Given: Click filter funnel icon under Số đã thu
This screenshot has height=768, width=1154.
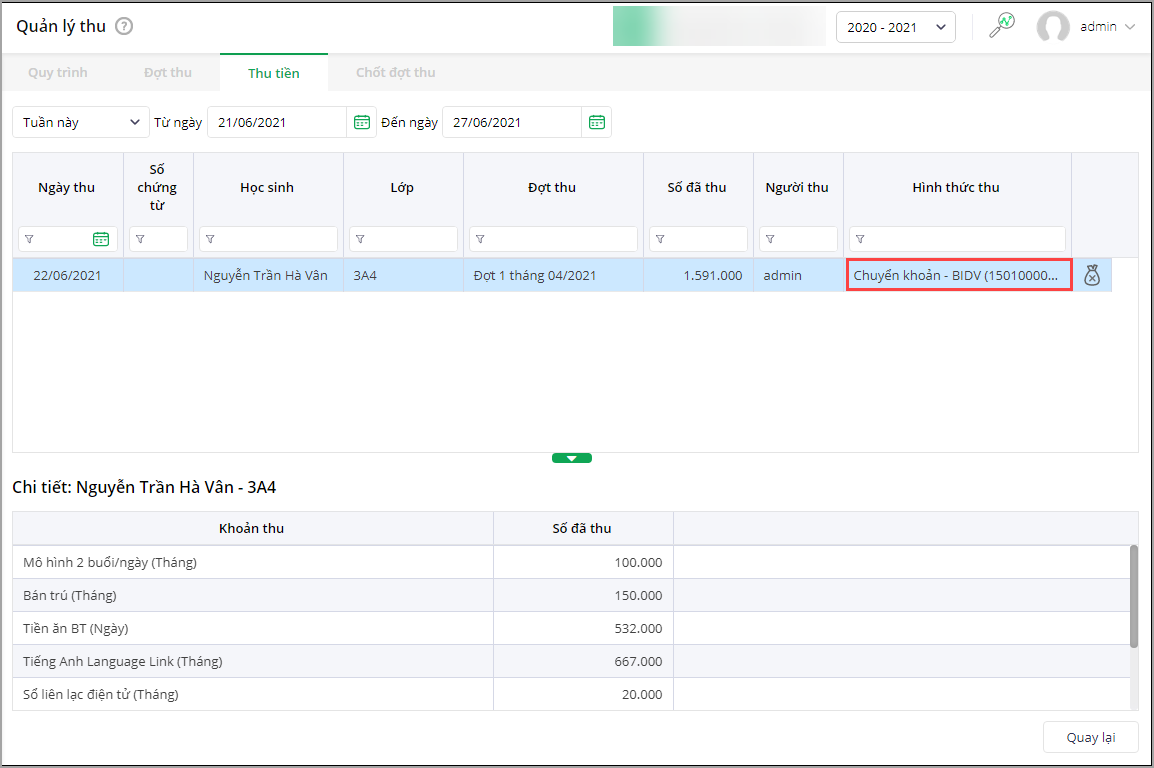Looking at the screenshot, I should [660, 239].
